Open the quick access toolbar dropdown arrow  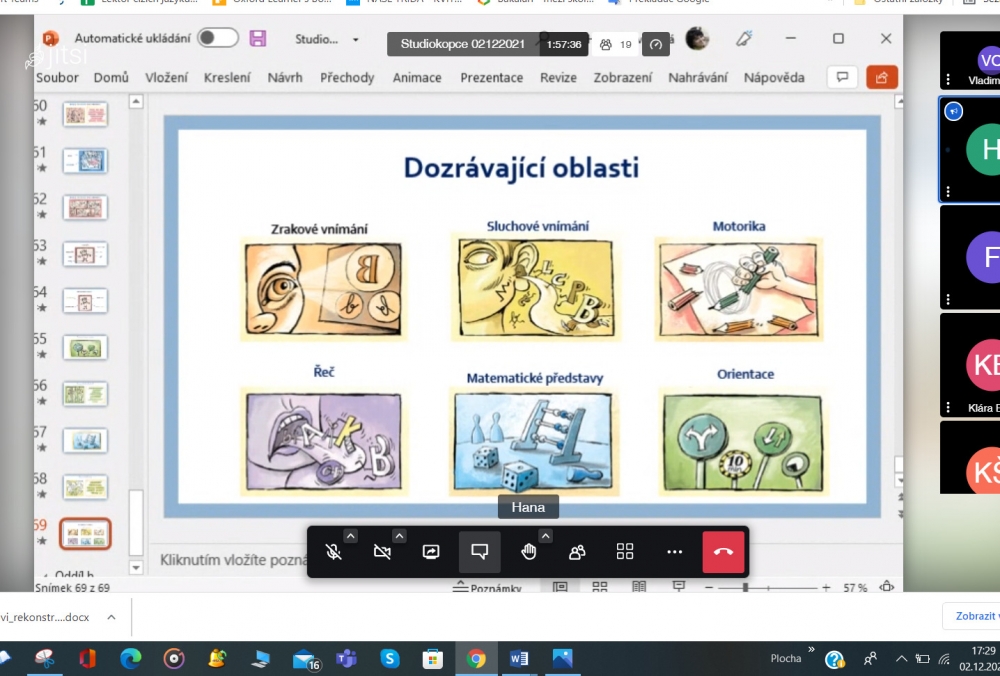356,40
